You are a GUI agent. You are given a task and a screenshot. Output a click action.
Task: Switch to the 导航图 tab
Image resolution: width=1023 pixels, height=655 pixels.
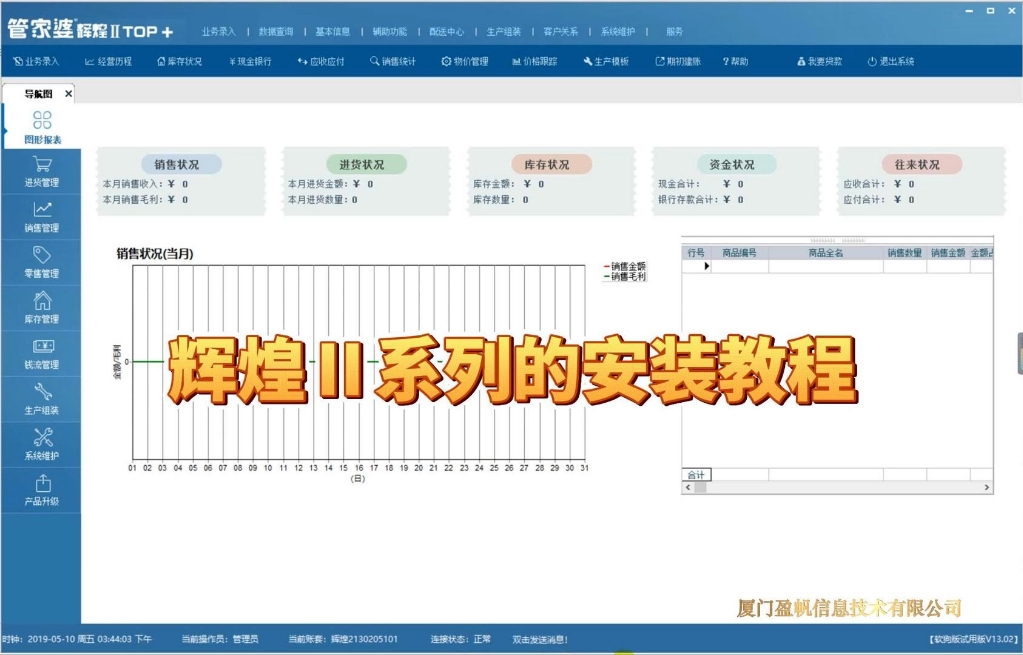(38, 94)
